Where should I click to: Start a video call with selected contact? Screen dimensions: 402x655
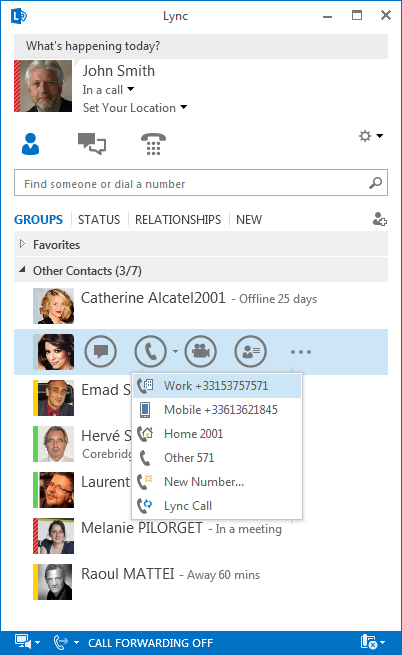[x=201, y=351]
